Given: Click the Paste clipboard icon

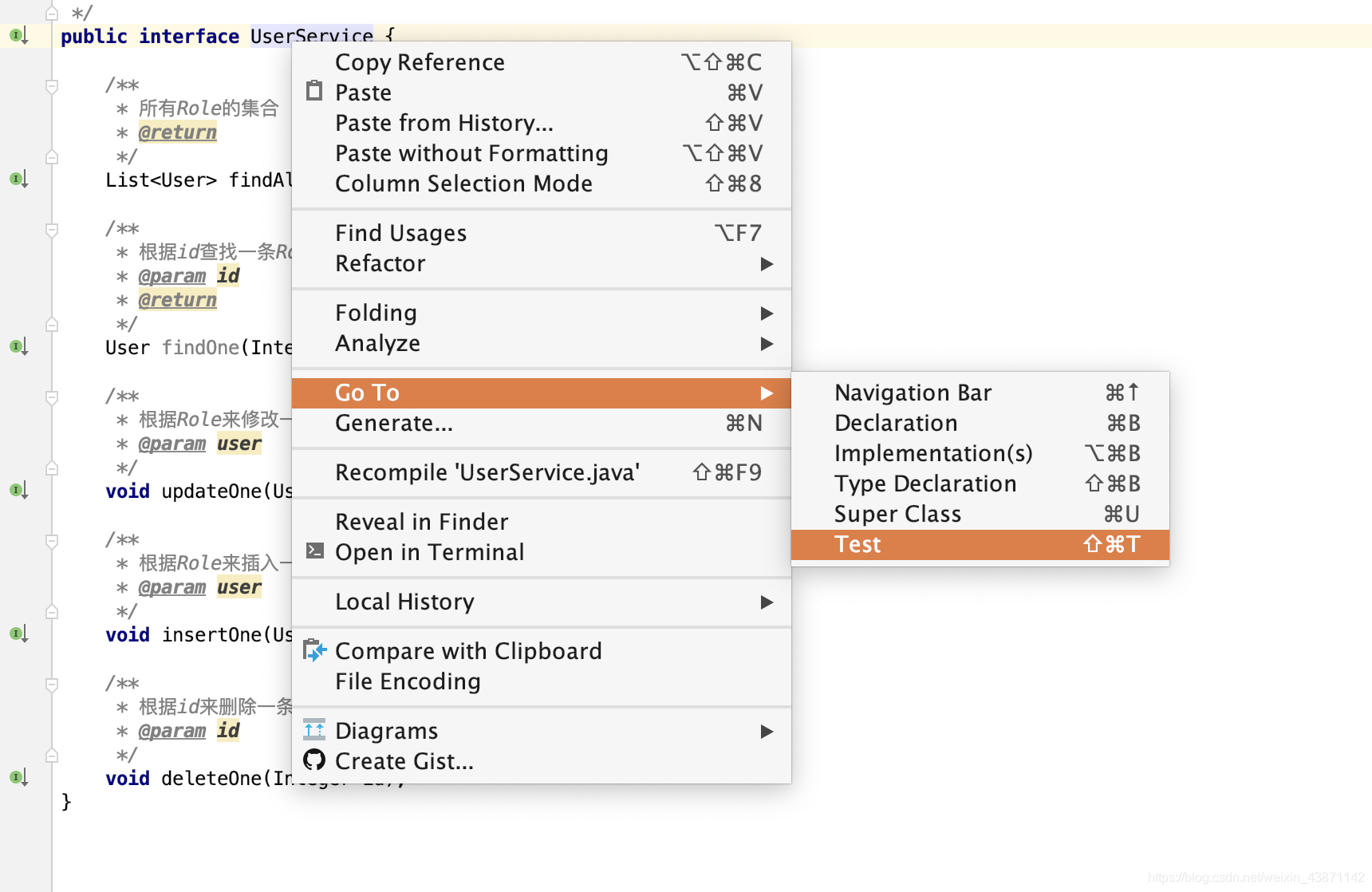Looking at the screenshot, I should coord(314,91).
